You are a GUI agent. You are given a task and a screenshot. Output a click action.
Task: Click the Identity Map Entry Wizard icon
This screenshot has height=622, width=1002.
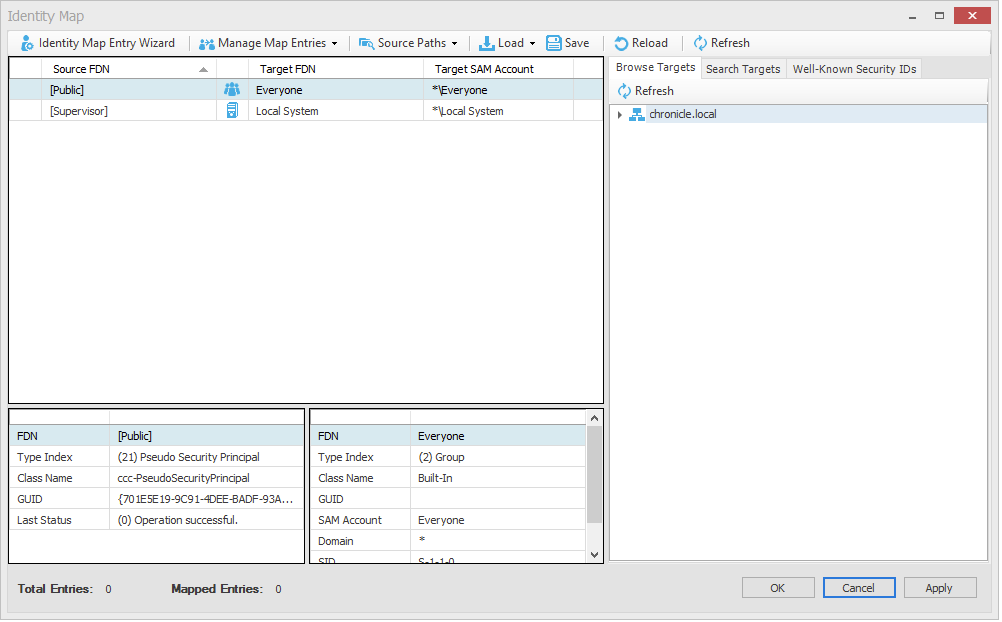(27, 43)
